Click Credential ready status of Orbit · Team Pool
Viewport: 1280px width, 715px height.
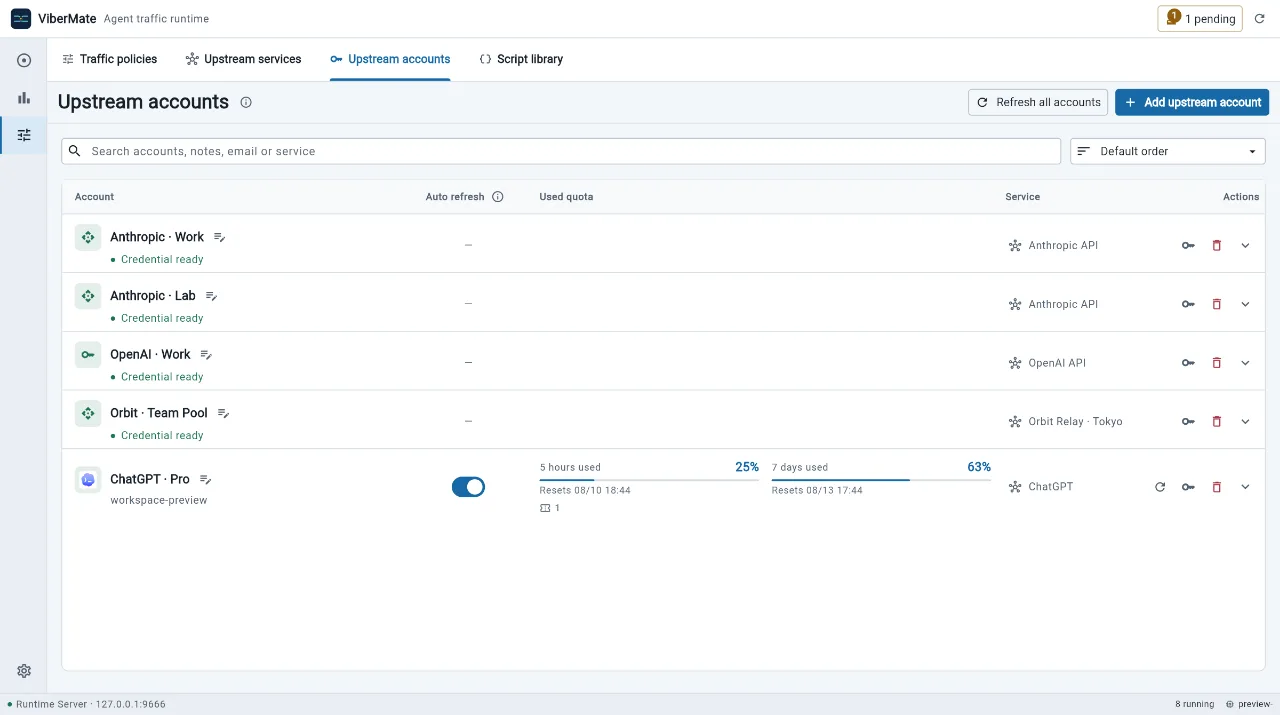(x=157, y=436)
